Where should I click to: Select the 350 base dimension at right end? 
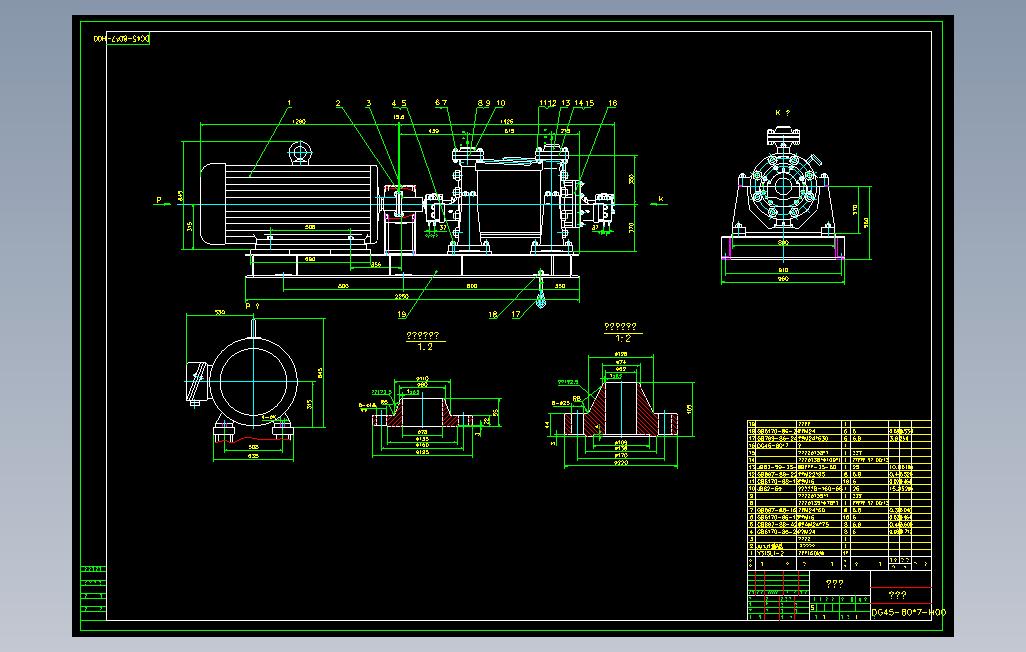click(560, 286)
